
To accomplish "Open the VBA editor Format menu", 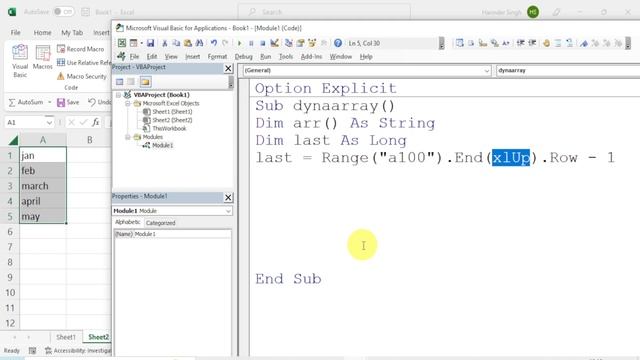I will click(x=217, y=57).
